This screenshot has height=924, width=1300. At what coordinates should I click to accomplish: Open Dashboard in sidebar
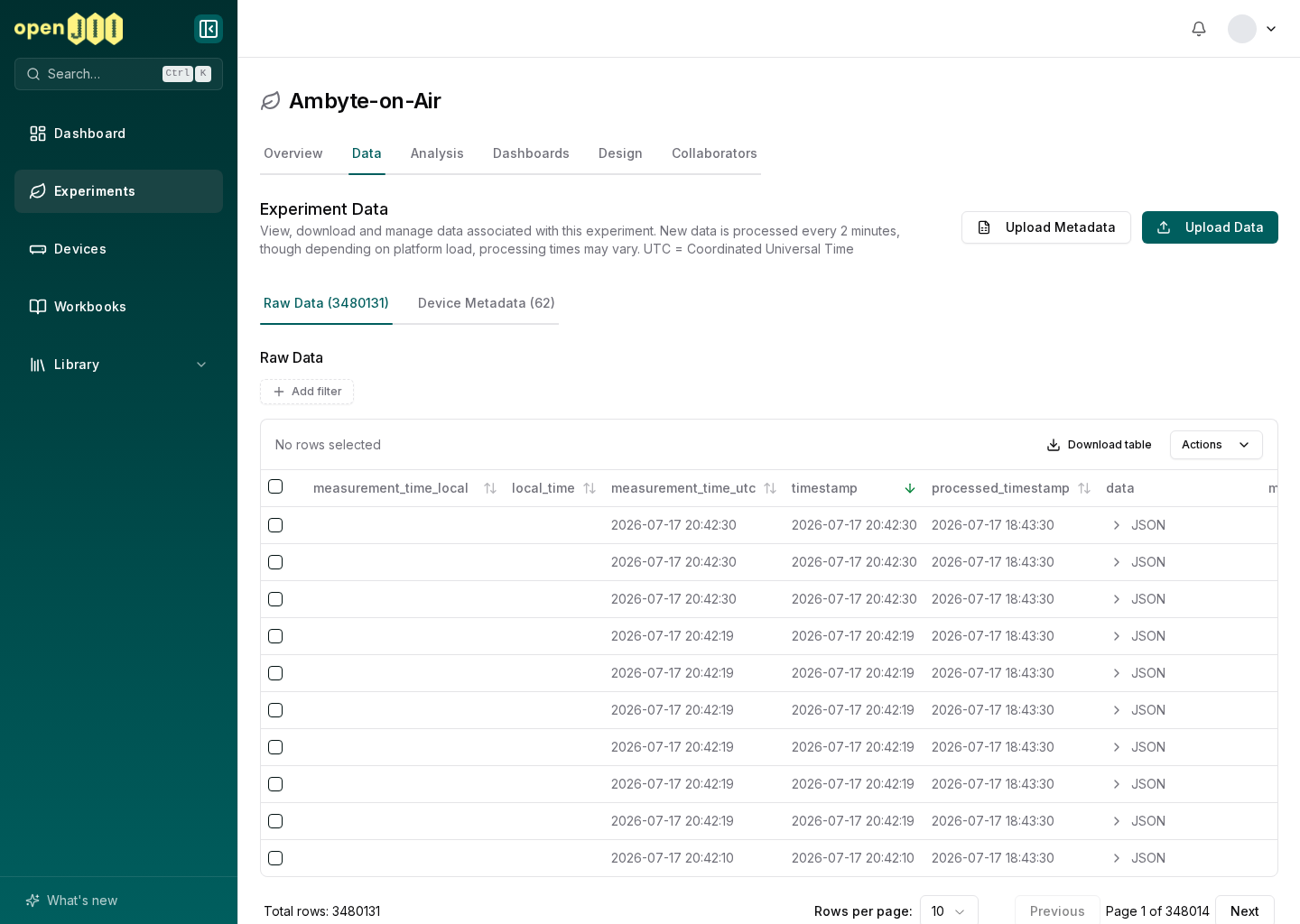(118, 134)
